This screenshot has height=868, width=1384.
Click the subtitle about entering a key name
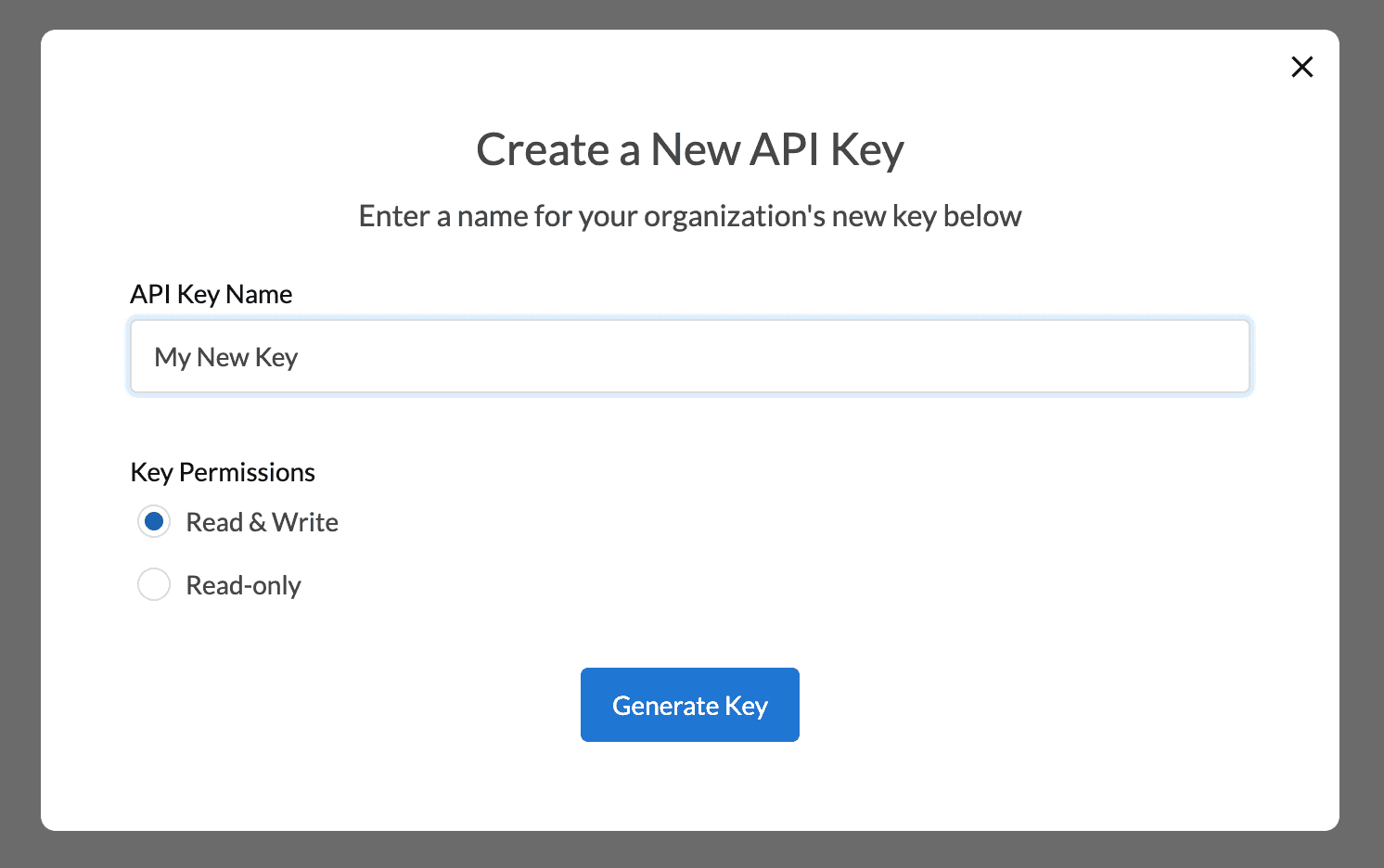(690, 216)
